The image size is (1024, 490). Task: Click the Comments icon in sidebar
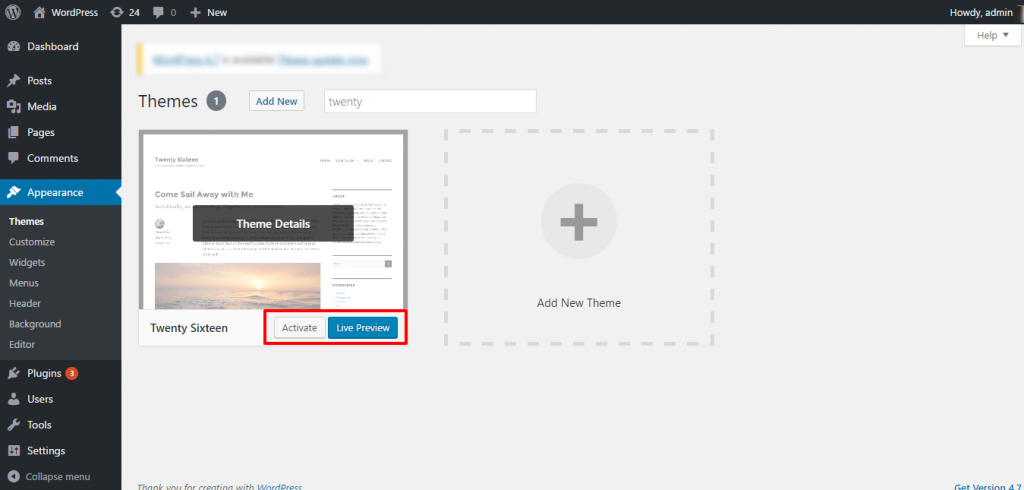[13, 158]
